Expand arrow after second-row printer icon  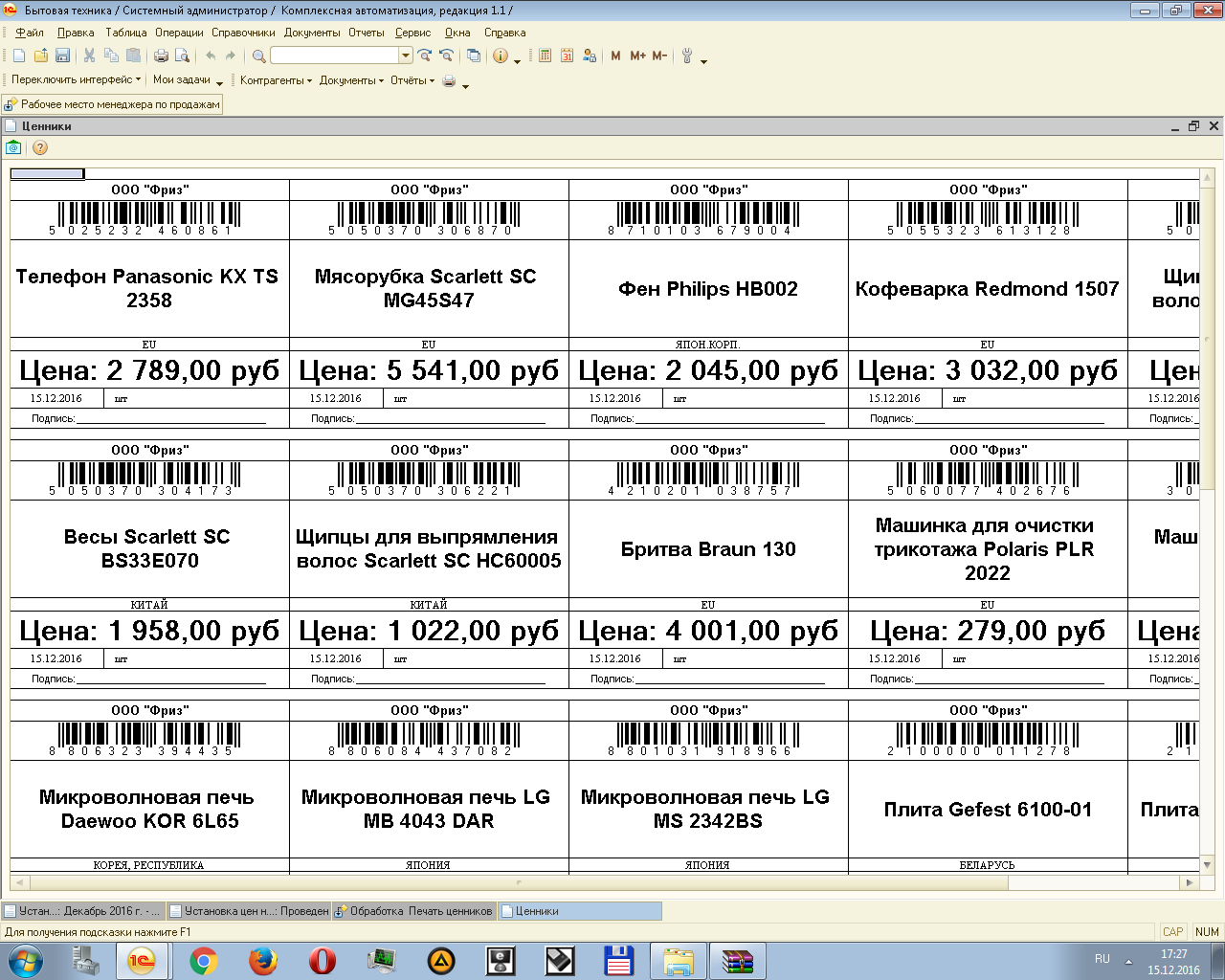click(466, 85)
